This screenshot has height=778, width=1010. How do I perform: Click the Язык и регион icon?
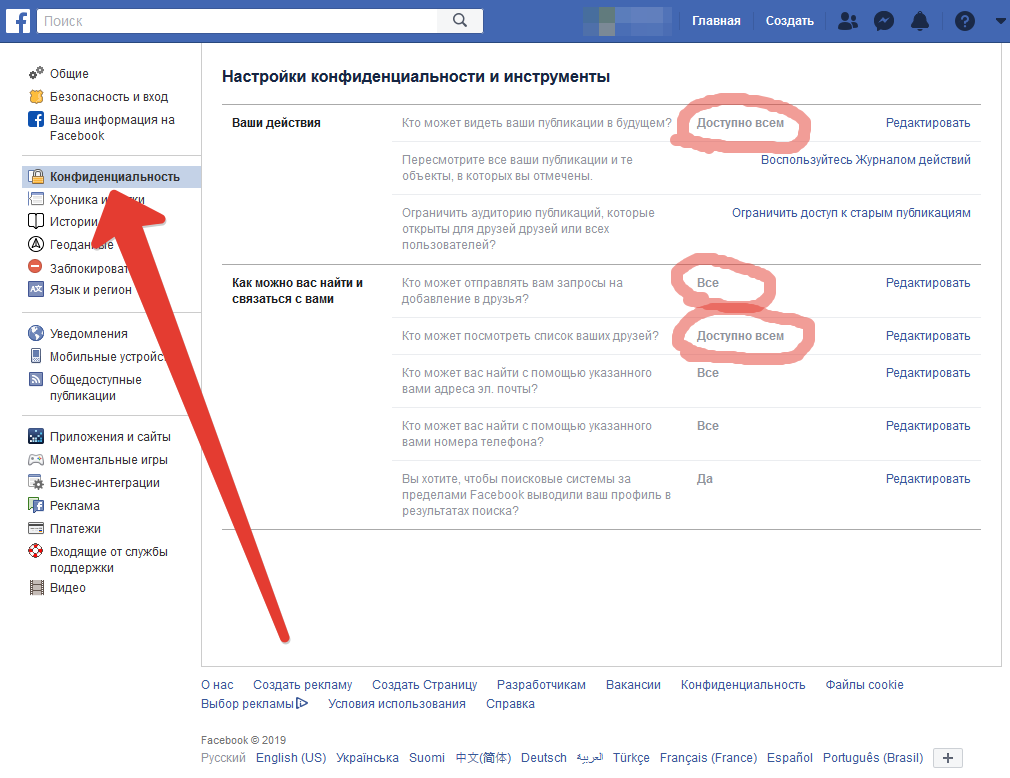36,289
